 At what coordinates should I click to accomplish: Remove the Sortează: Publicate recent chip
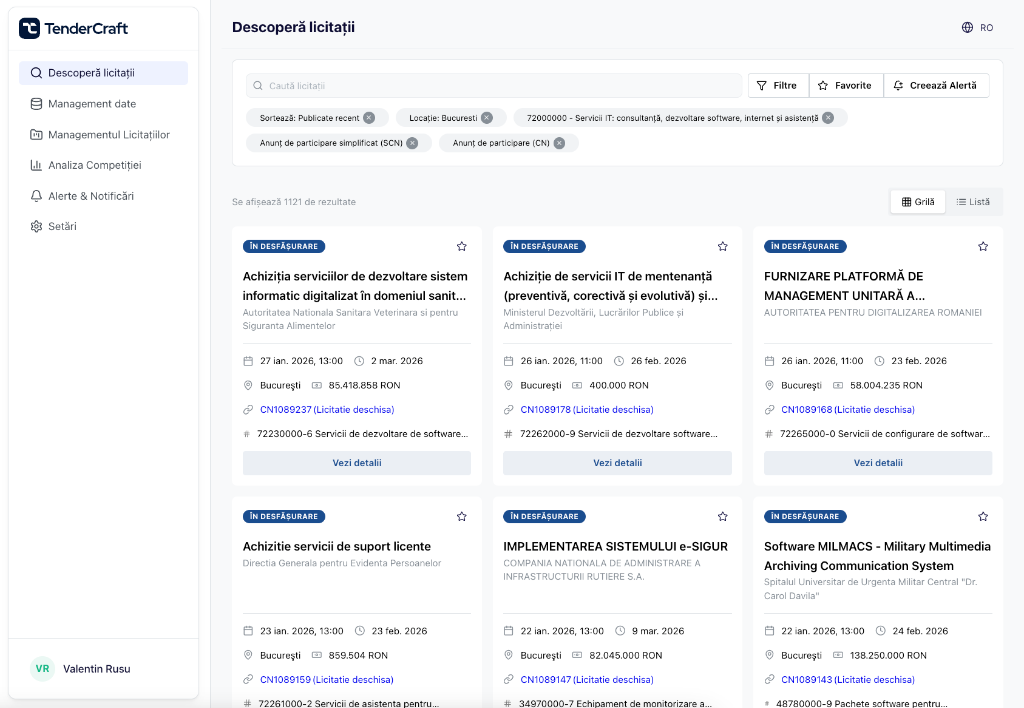(x=369, y=118)
